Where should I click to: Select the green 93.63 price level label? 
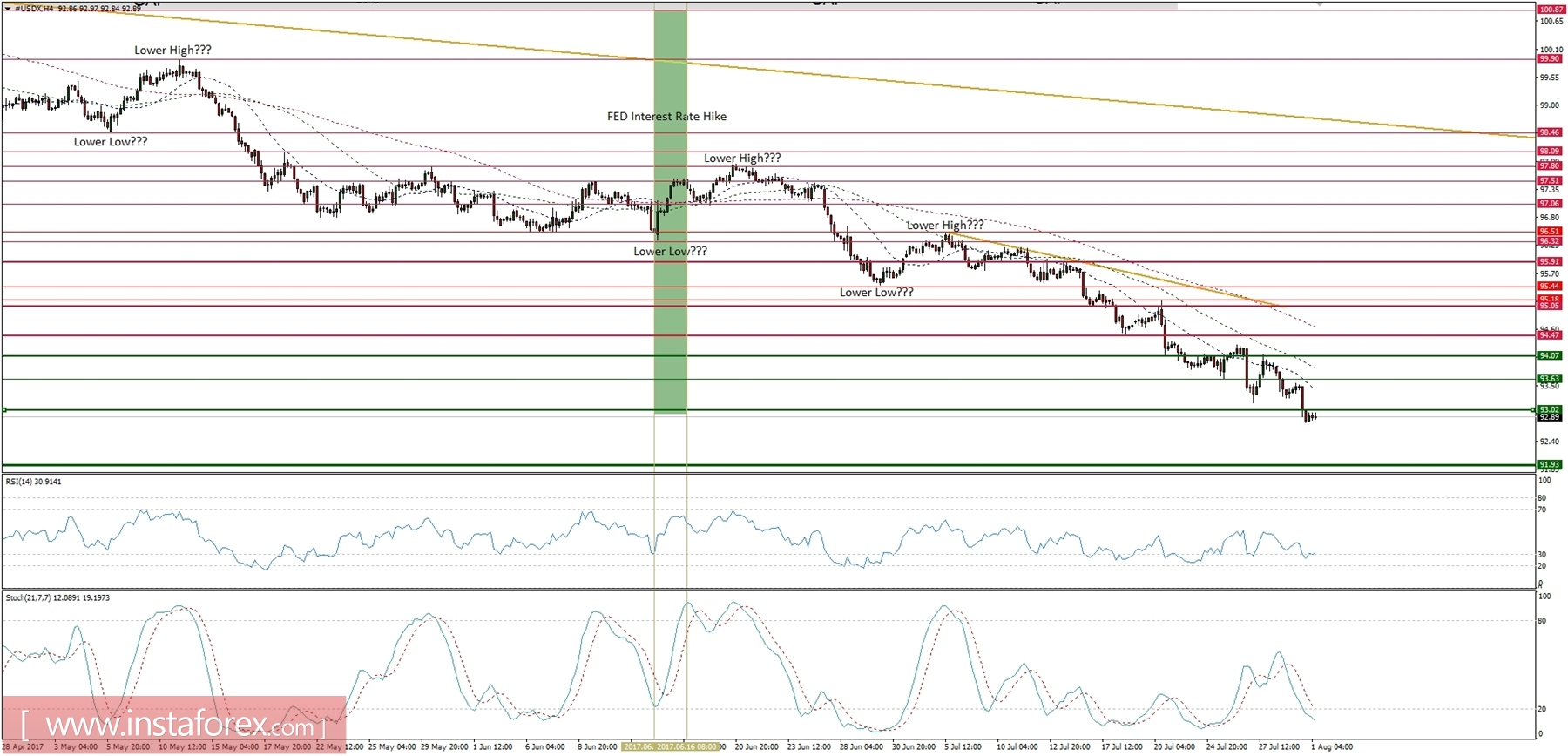[1550, 379]
